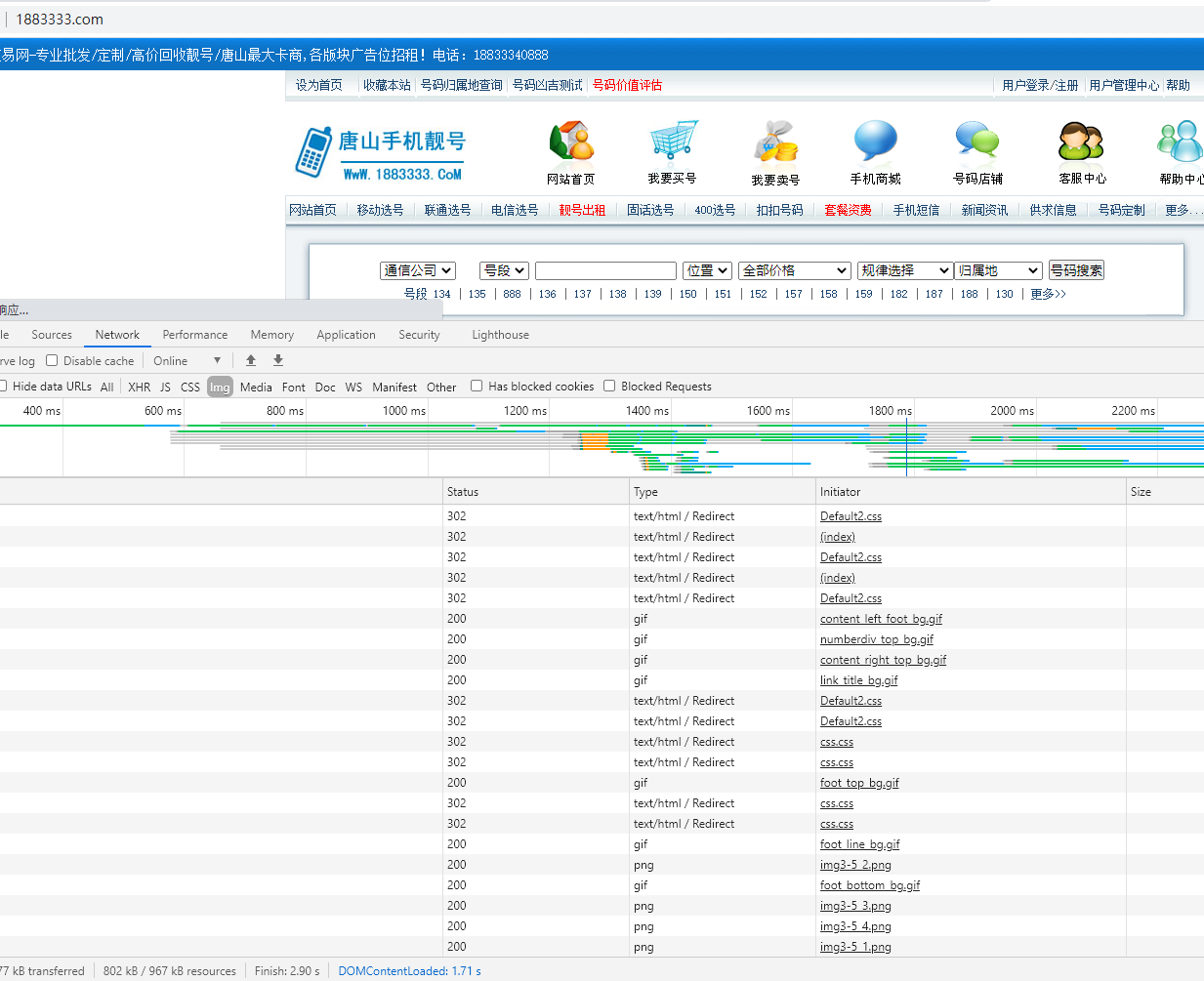Enable the Disable cache checkbox
The width and height of the screenshot is (1204, 981).
(53, 360)
